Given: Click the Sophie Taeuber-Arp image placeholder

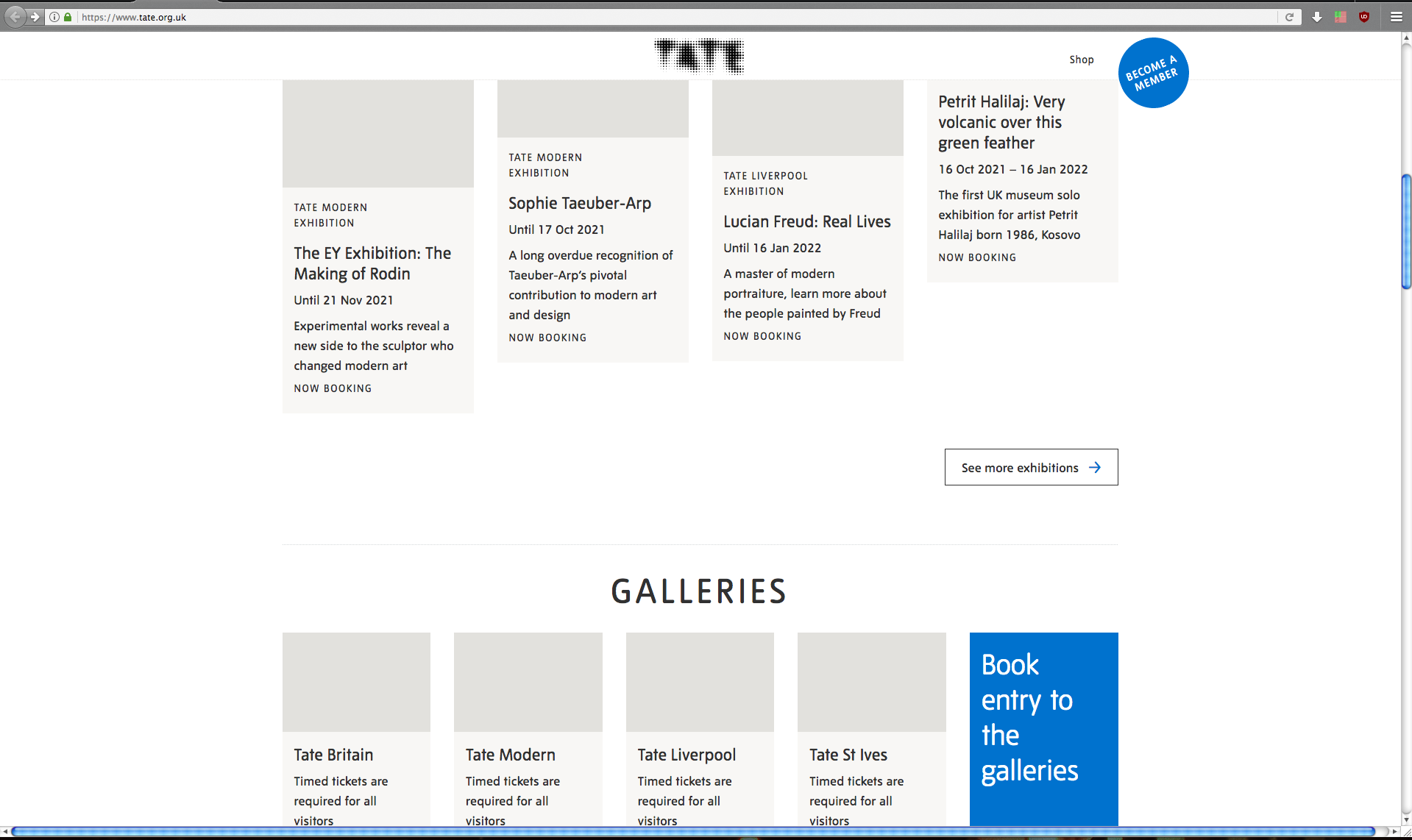Looking at the screenshot, I should (x=593, y=109).
